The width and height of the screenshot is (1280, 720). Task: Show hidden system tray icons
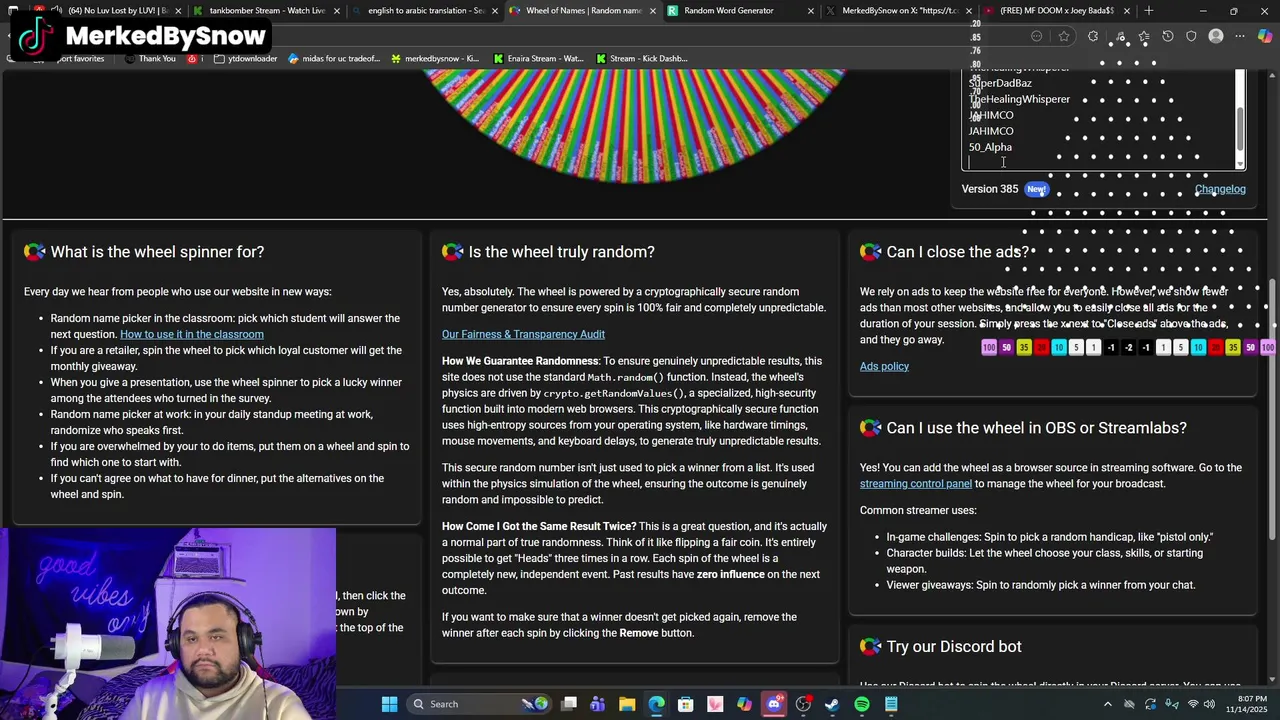[1107, 704]
